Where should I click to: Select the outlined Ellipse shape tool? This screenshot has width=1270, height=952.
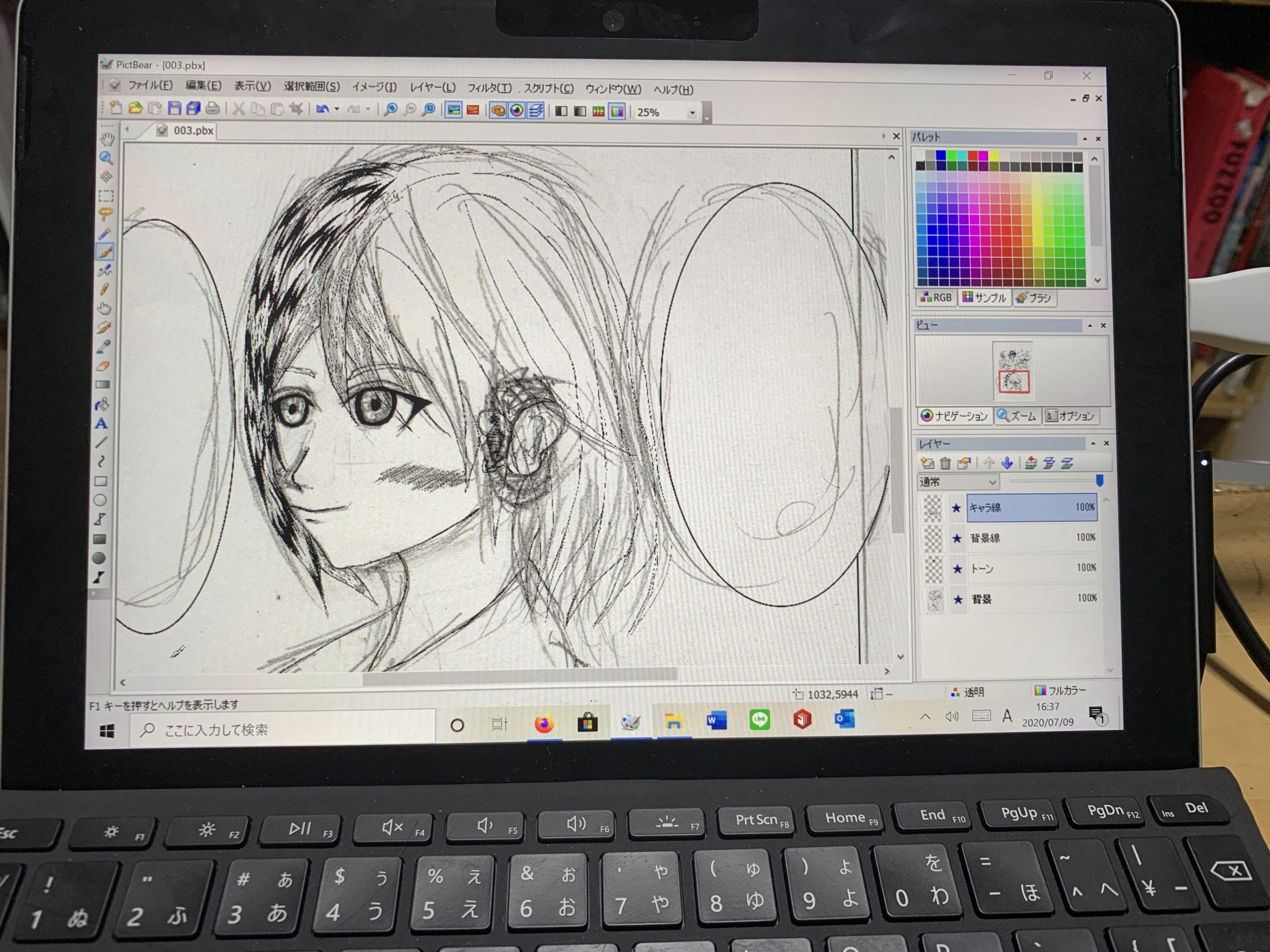[100, 500]
